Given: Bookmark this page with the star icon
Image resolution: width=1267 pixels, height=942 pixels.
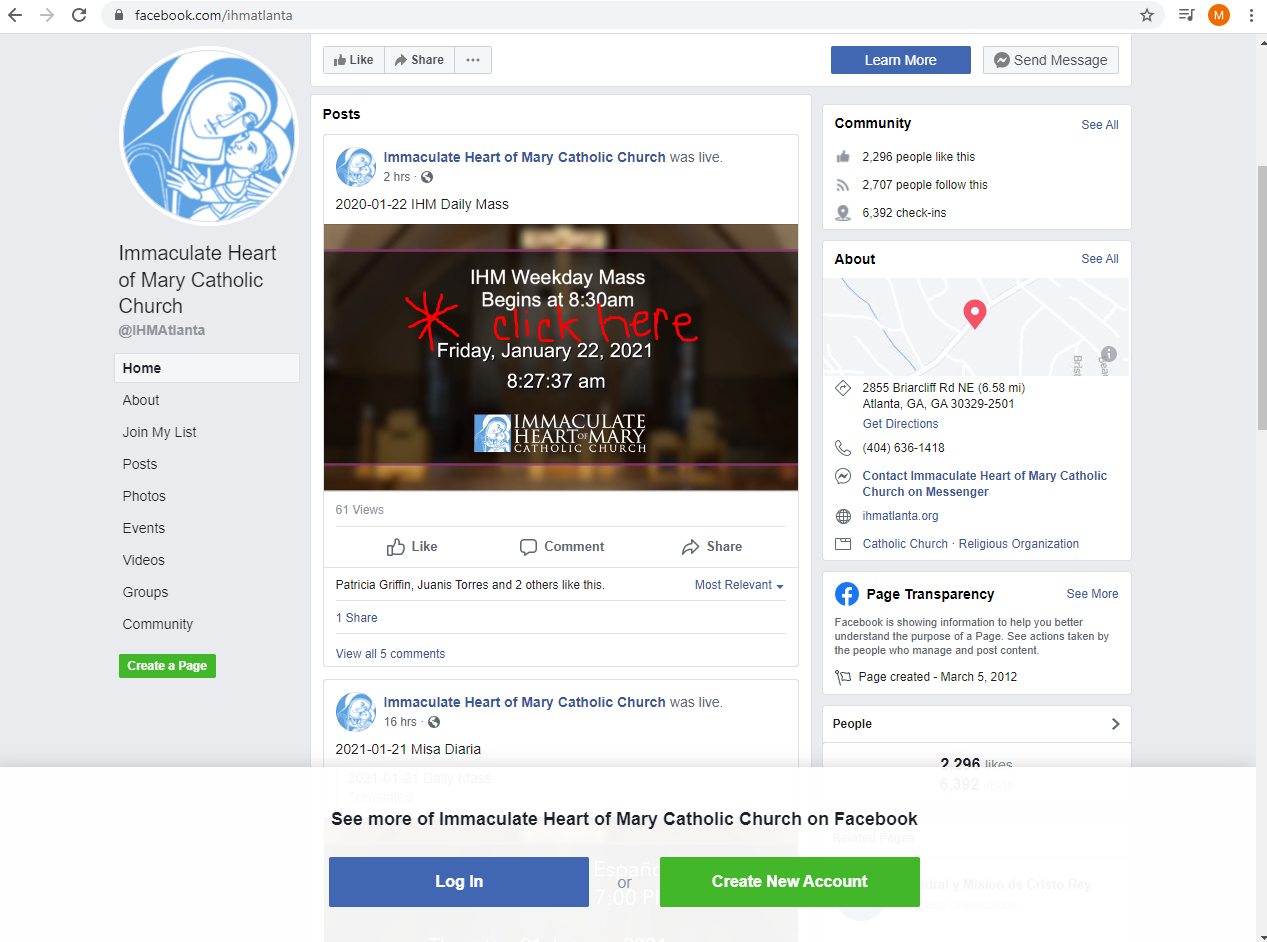Looking at the screenshot, I should tap(1147, 15).
